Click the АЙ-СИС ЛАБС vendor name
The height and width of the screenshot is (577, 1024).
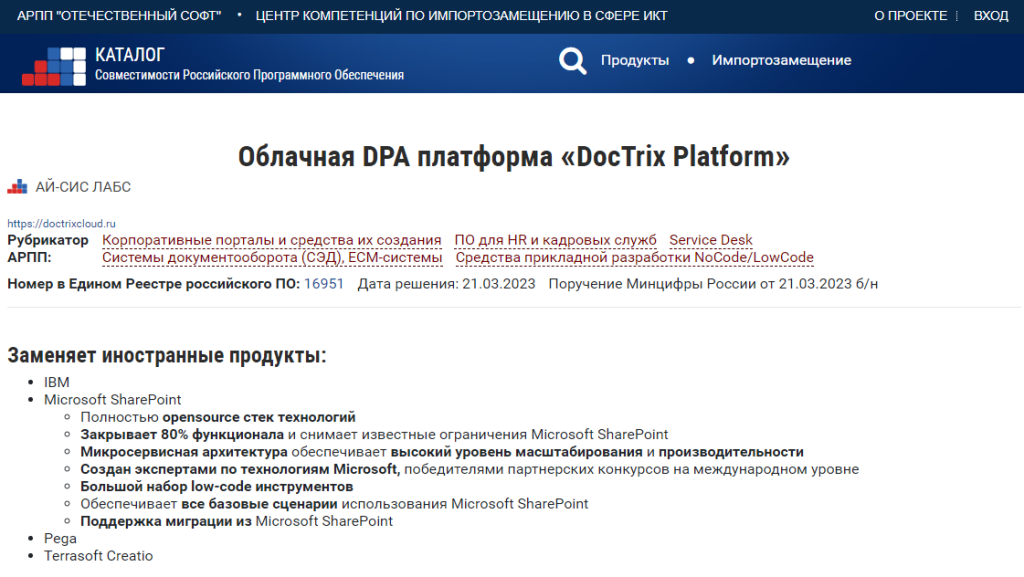point(83,187)
